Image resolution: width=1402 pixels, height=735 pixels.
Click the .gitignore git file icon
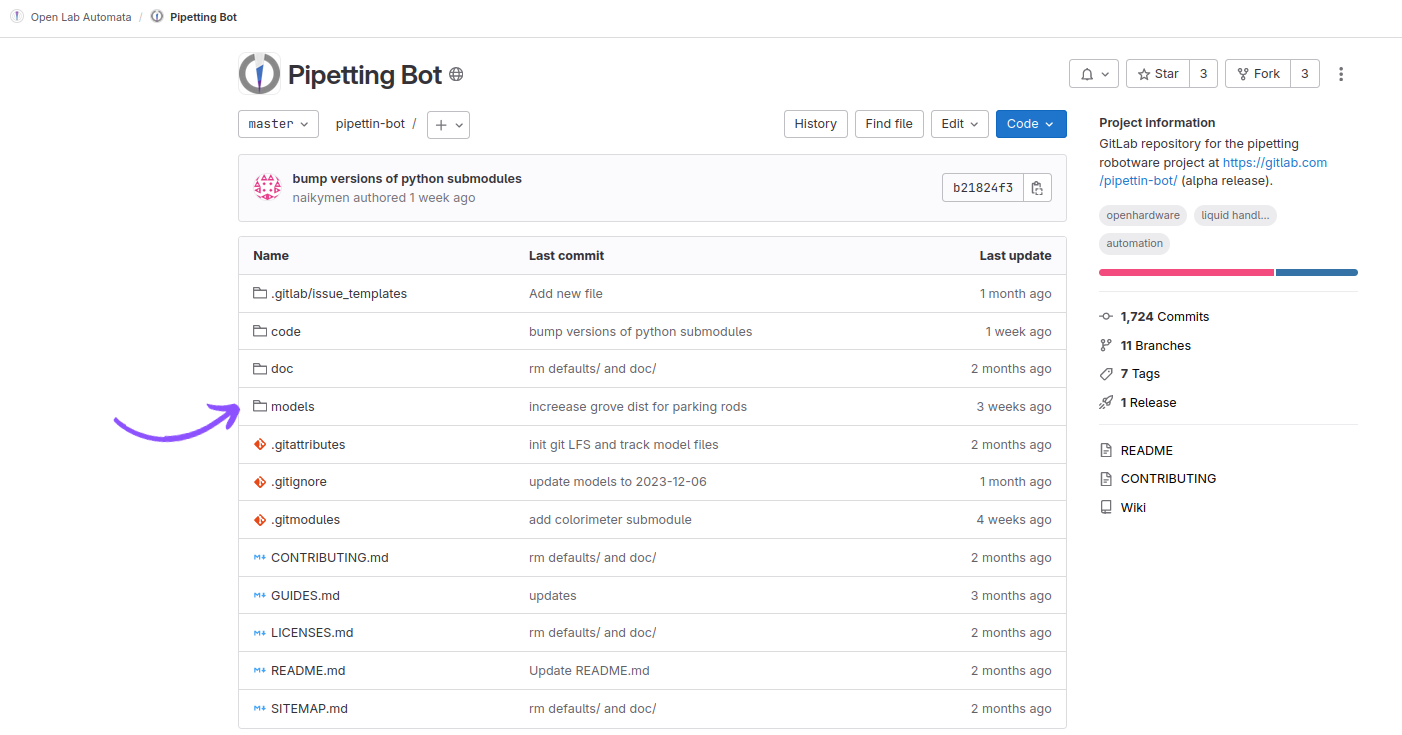click(260, 482)
